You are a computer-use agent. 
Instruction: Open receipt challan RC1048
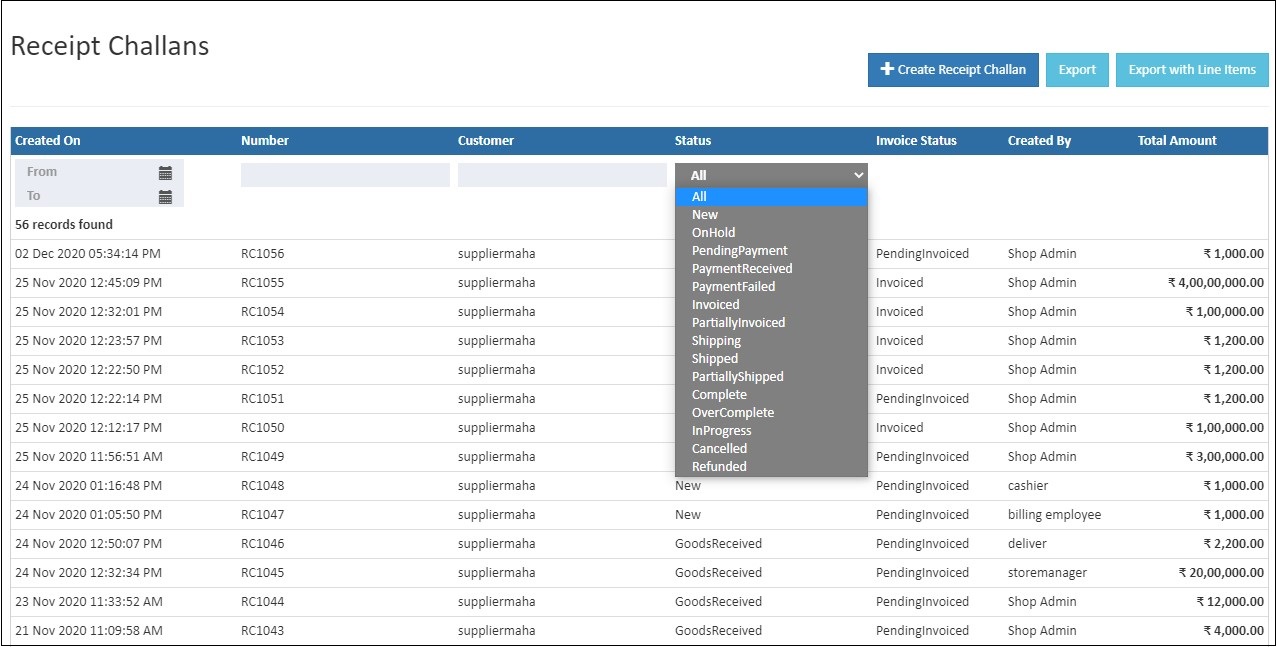(x=263, y=486)
